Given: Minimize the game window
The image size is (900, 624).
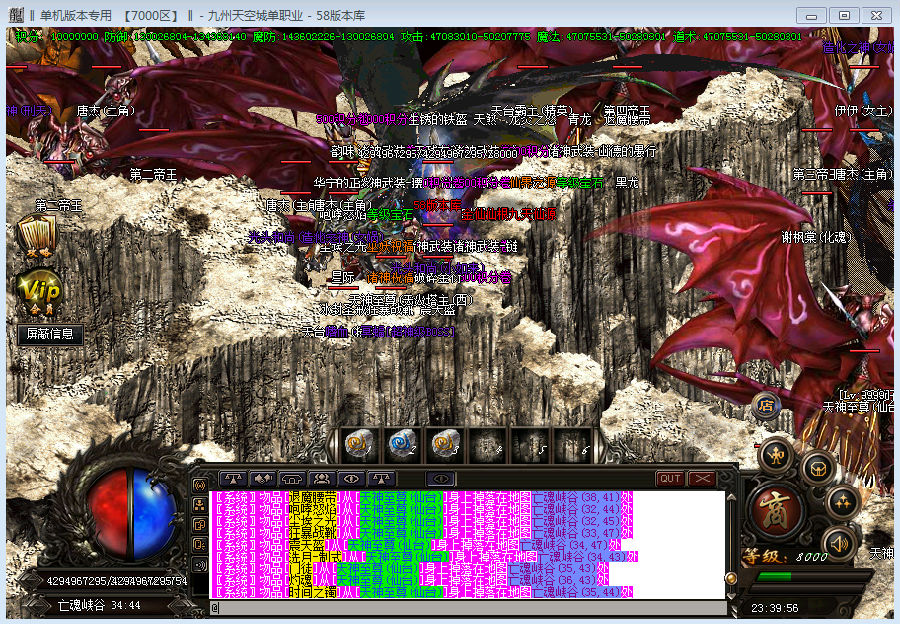Looking at the screenshot, I should point(811,15).
